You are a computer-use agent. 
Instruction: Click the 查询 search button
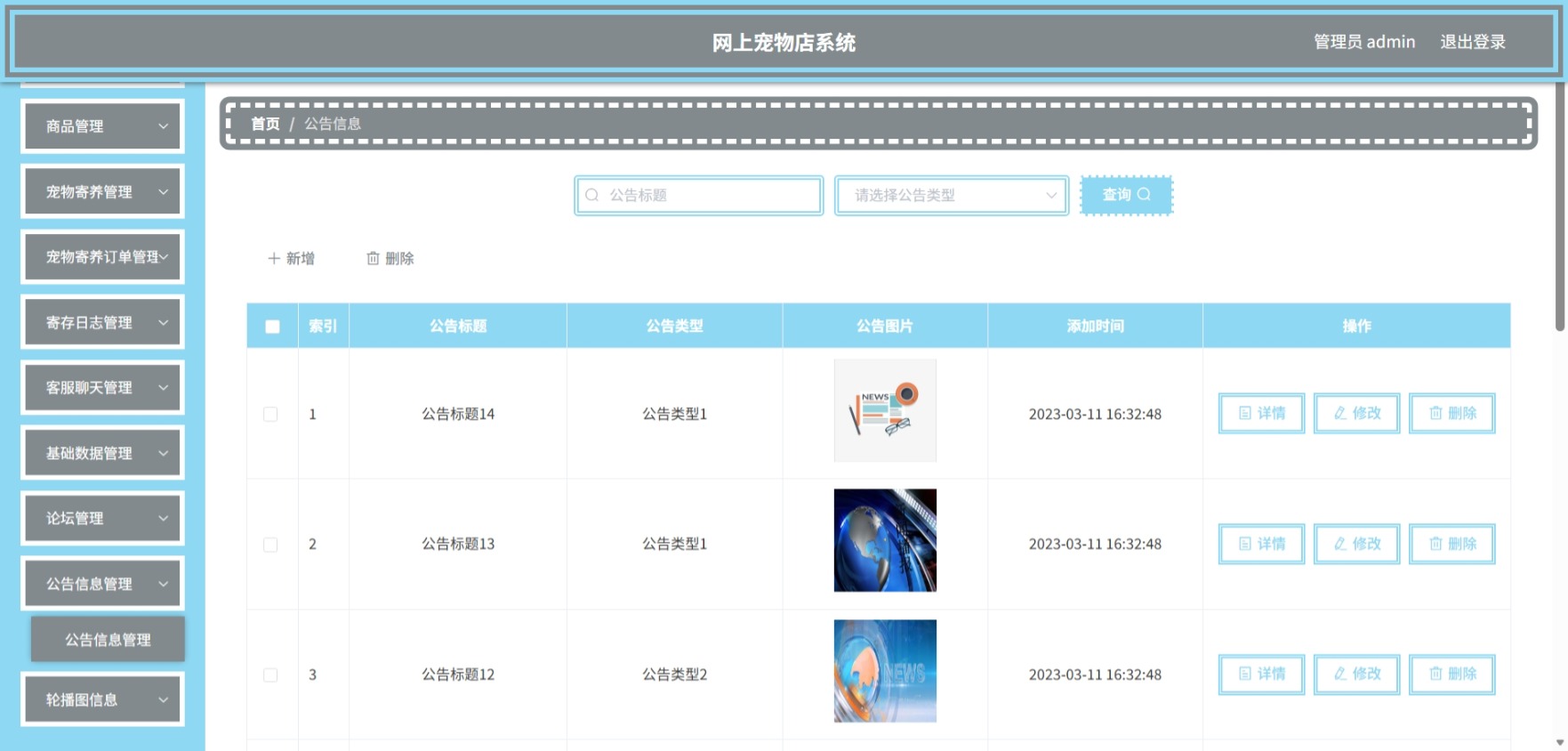point(1127,195)
